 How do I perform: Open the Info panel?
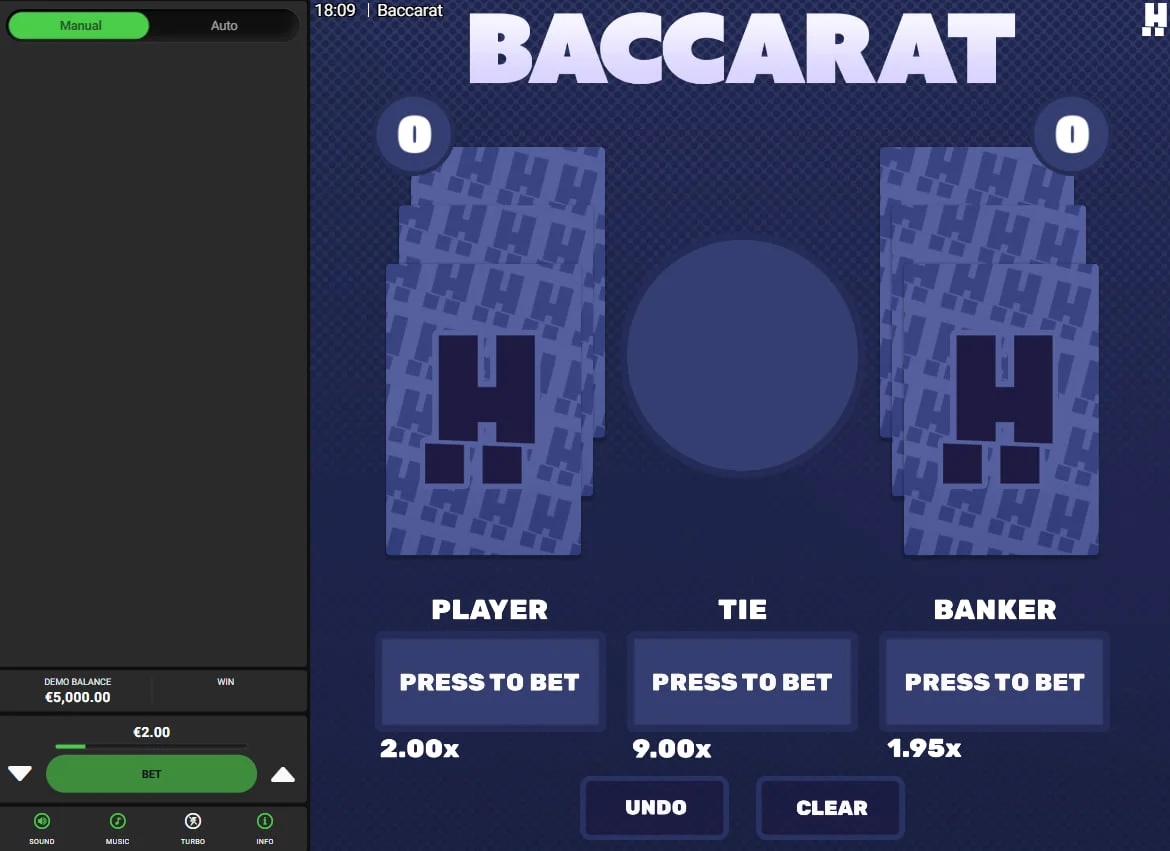[x=265, y=821]
